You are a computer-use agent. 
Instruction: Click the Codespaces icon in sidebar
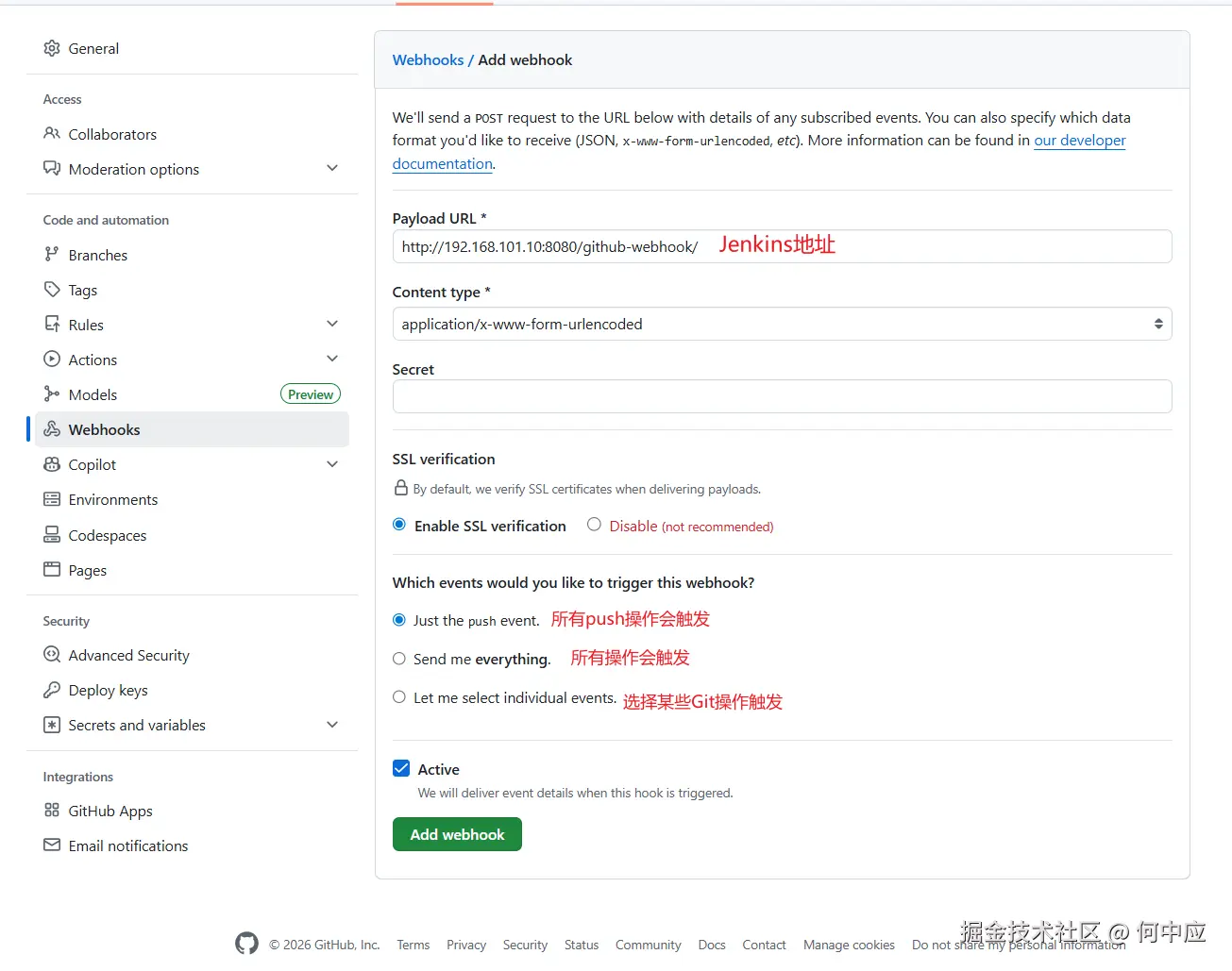52,535
